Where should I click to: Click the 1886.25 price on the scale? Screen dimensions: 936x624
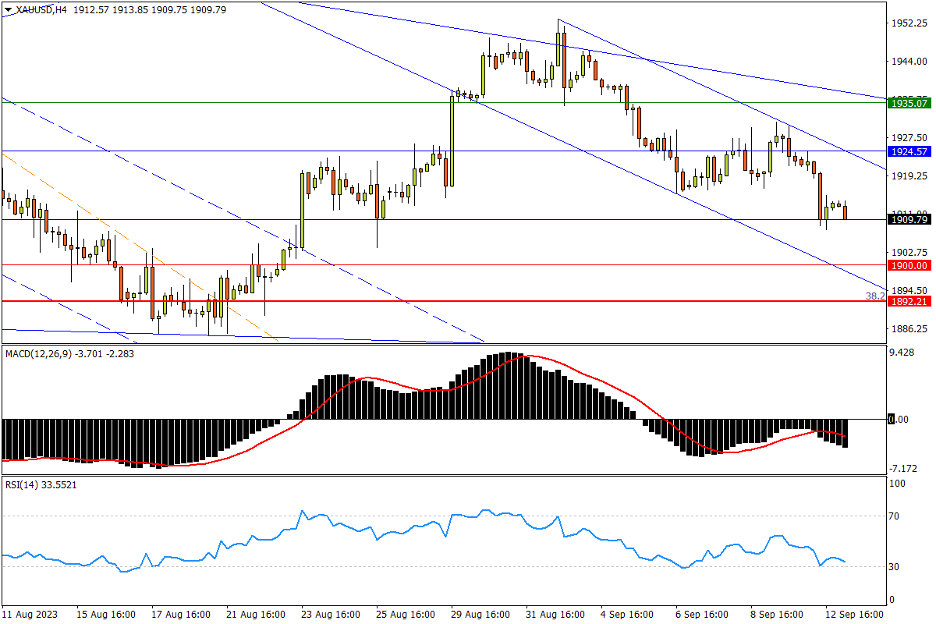(x=910, y=328)
